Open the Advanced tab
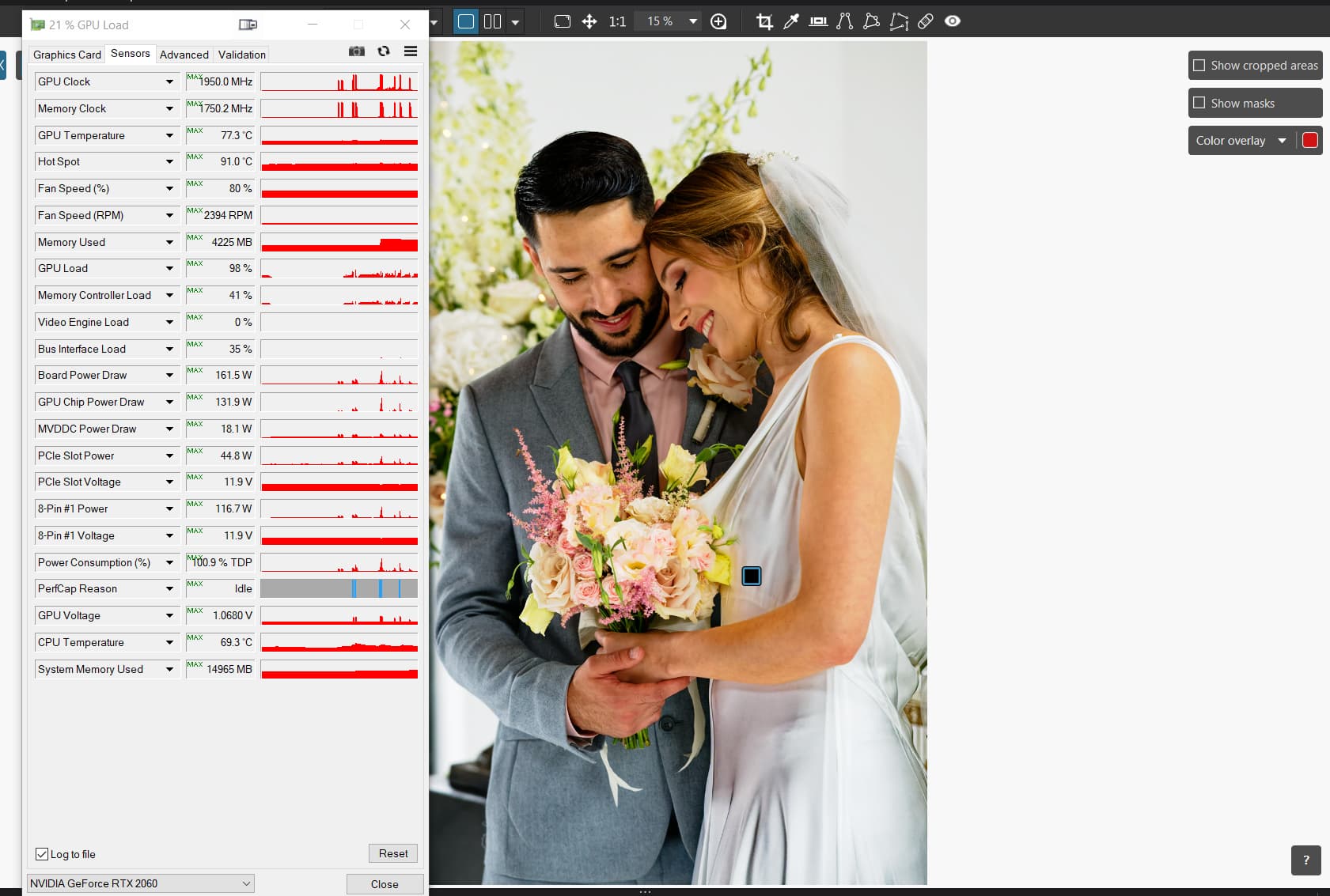Screen dimensions: 1330x896 184,55
